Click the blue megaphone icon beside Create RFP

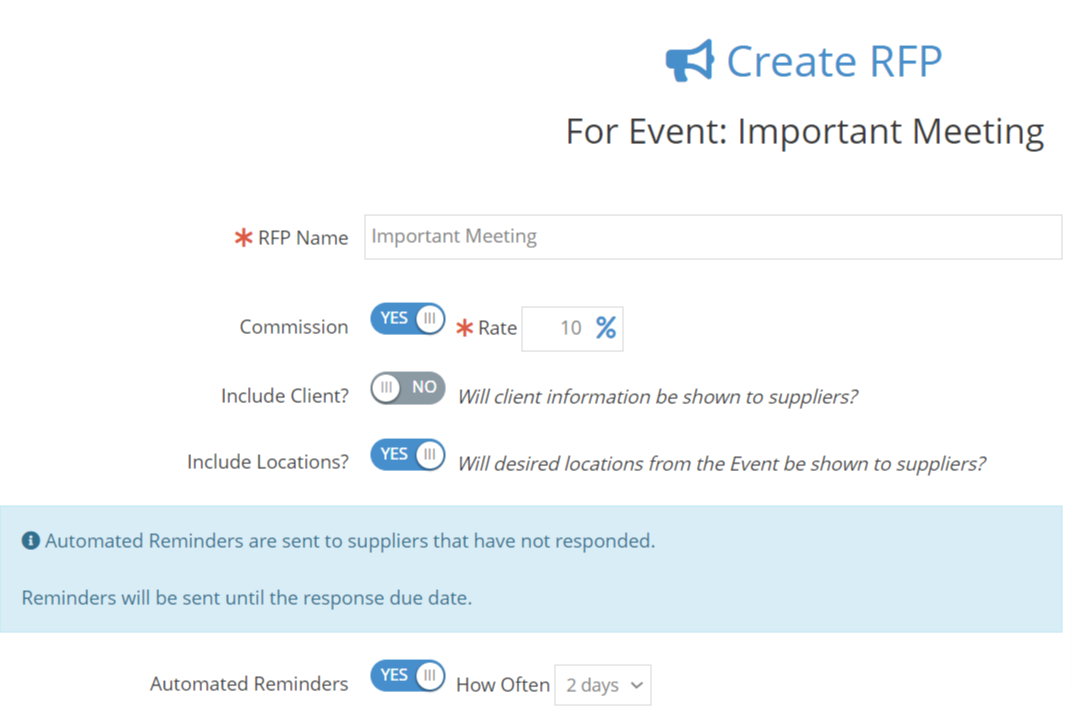point(688,60)
